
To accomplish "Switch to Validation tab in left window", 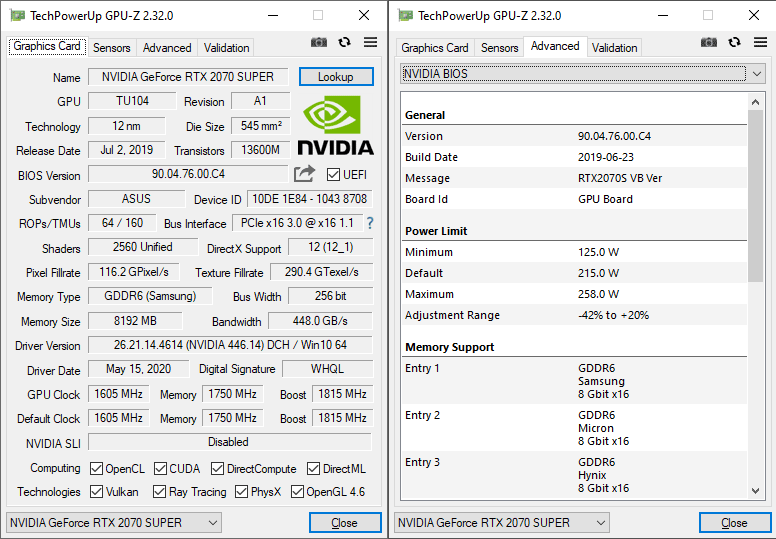I will point(226,48).
